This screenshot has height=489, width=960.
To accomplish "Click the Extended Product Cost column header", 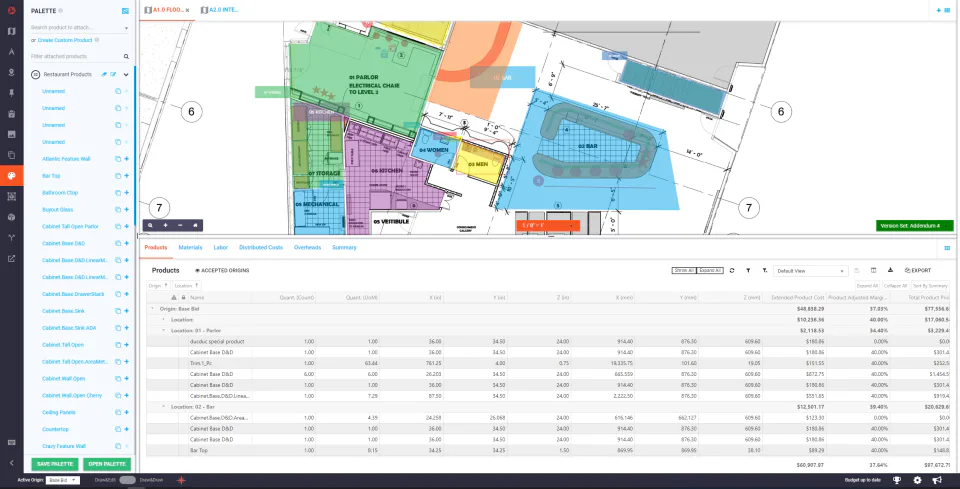I will (795, 297).
